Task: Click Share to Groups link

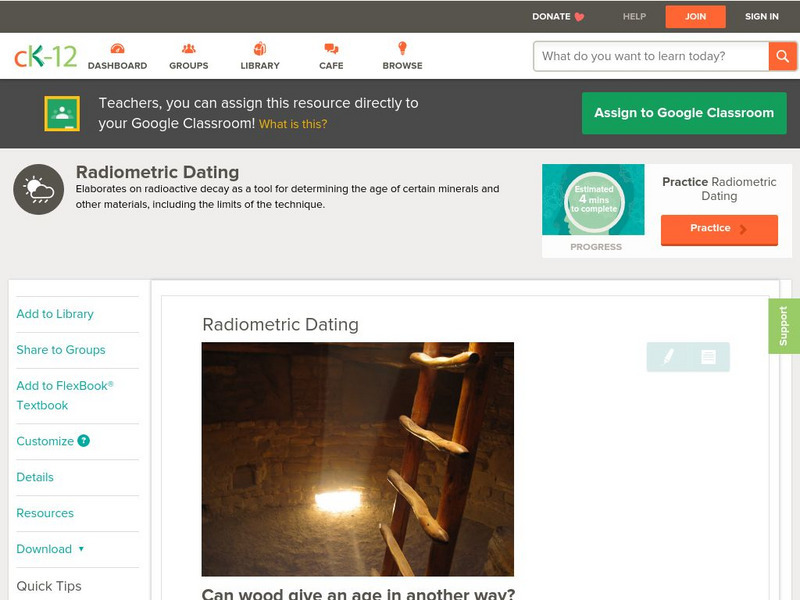Action: [61, 350]
